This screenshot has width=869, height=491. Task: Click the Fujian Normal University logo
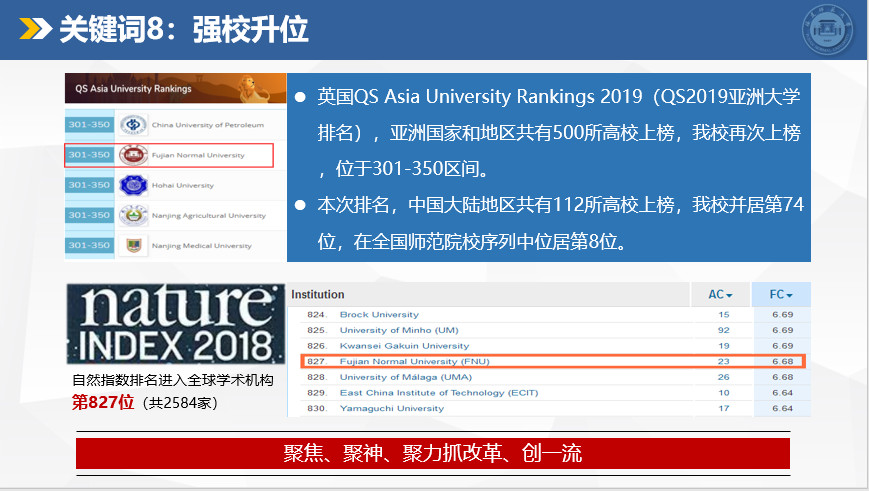(133, 155)
